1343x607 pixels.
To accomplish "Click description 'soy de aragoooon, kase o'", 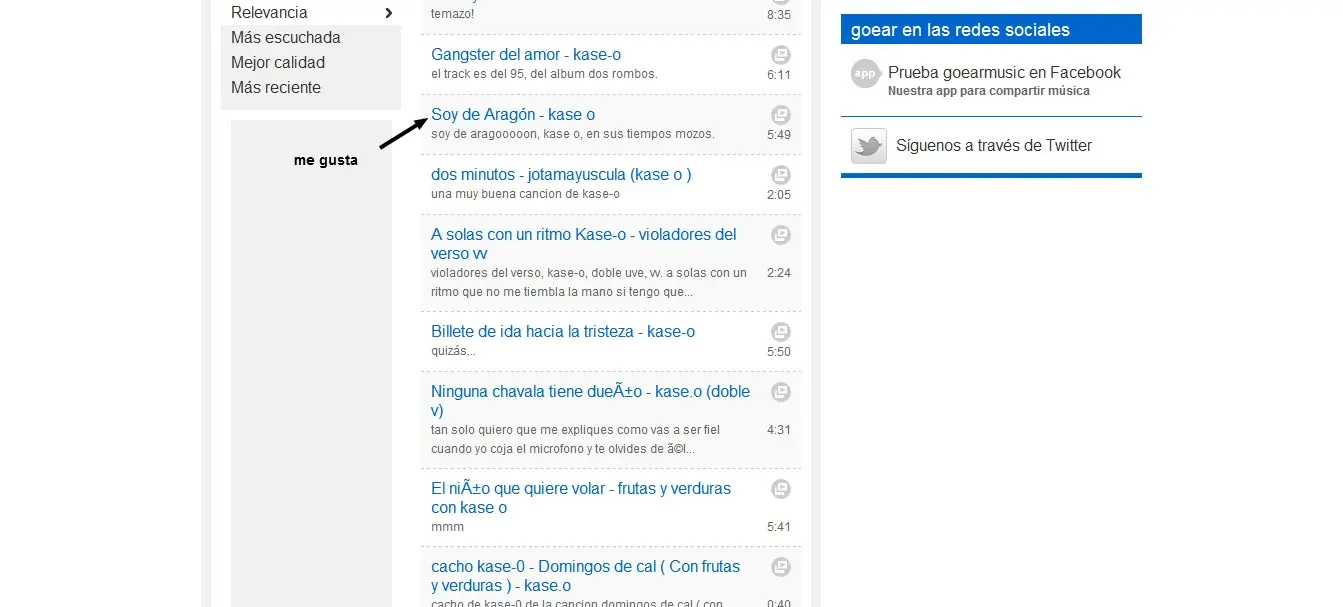I will coord(573,135).
